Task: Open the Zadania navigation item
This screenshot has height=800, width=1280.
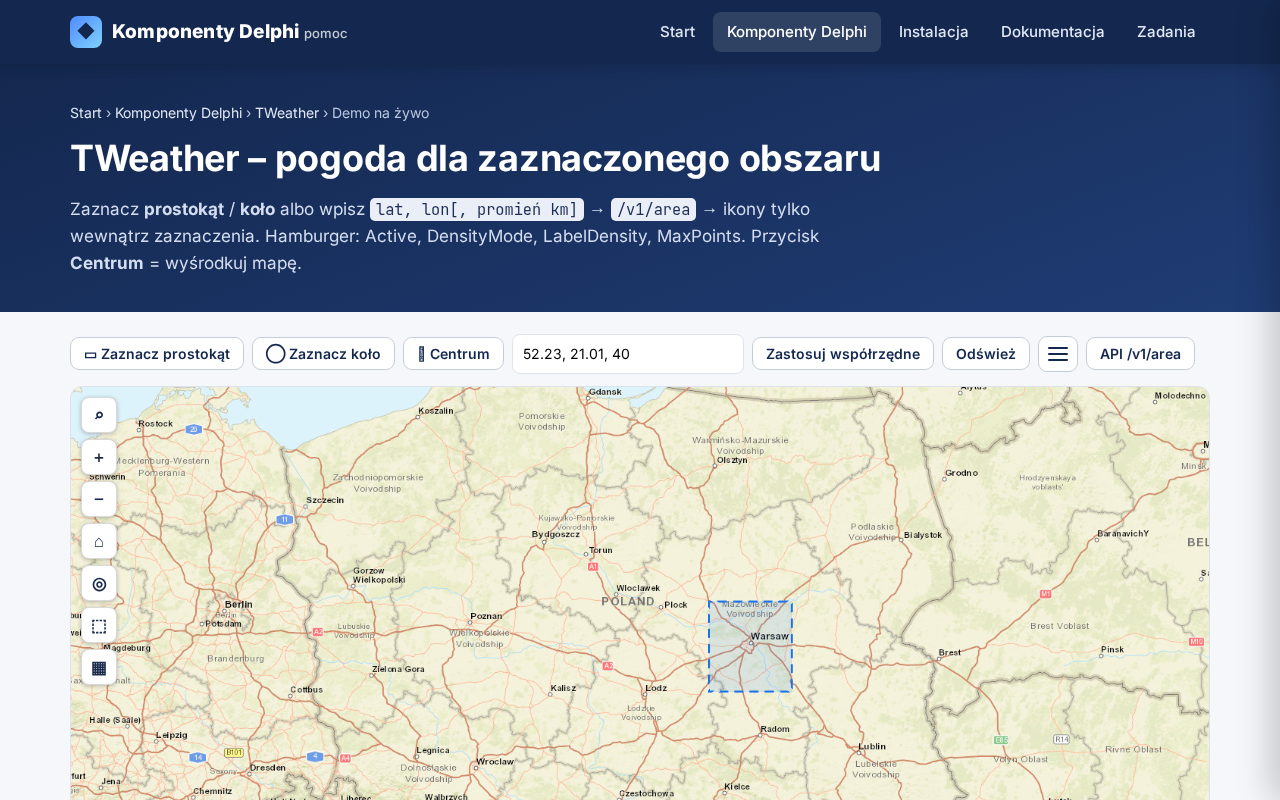Action: pos(1166,32)
